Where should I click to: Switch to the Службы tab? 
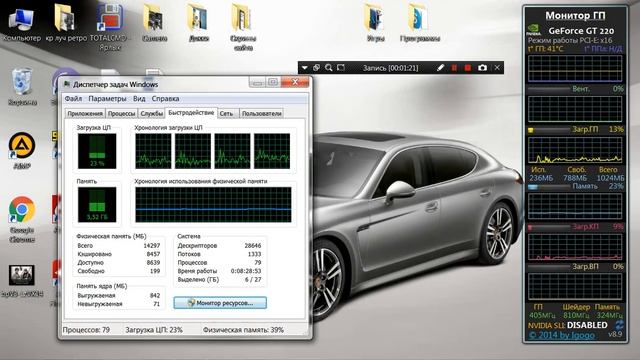[x=151, y=113]
